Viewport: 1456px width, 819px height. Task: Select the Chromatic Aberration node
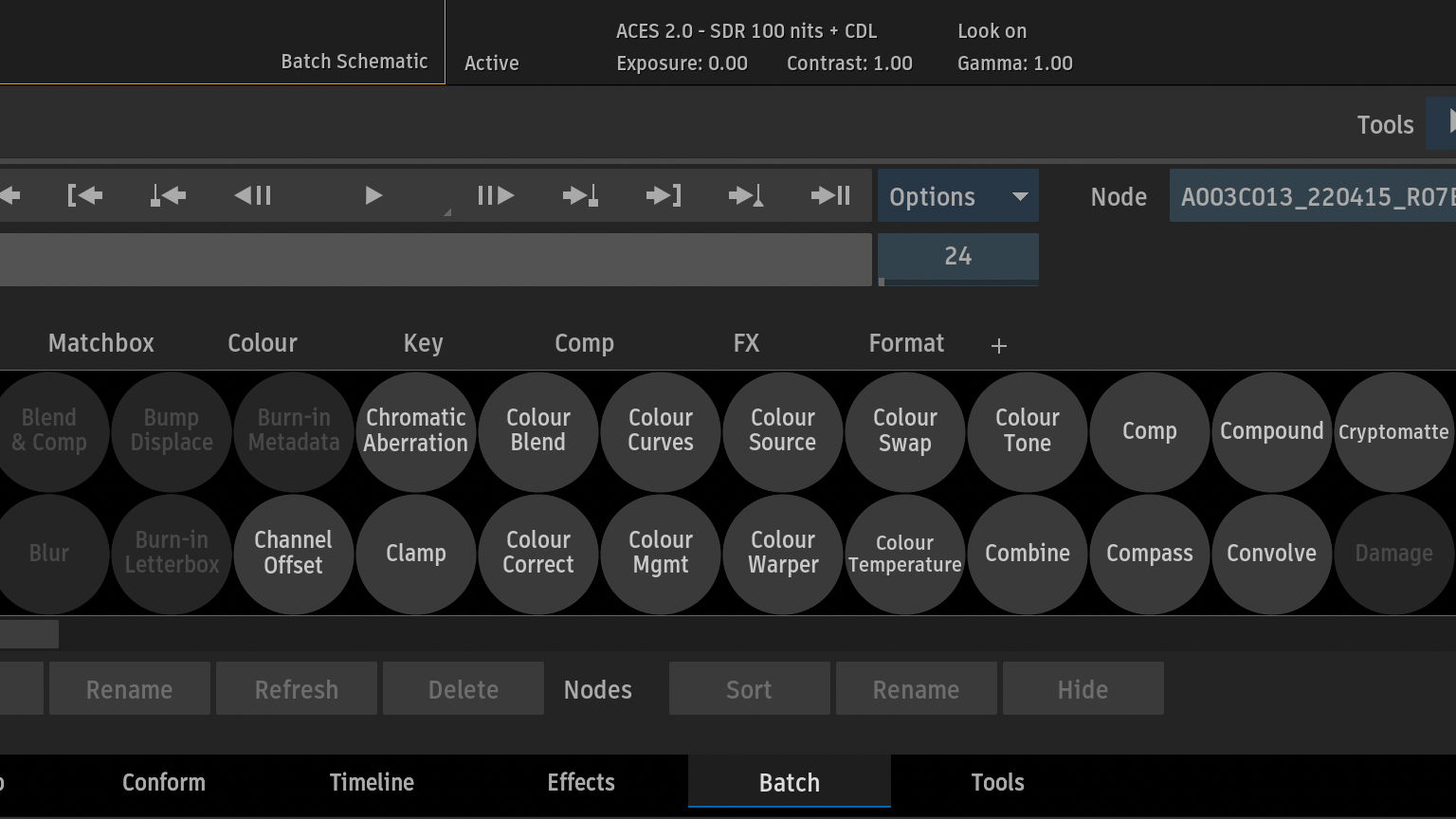pyautogui.click(x=415, y=431)
